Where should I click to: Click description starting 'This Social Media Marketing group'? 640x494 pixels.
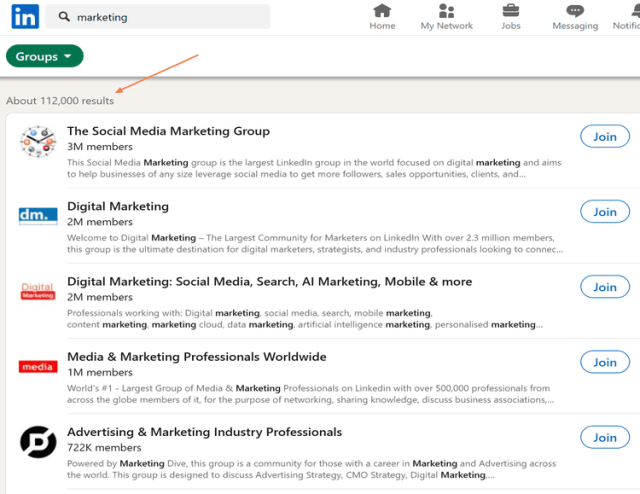(x=314, y=168)
